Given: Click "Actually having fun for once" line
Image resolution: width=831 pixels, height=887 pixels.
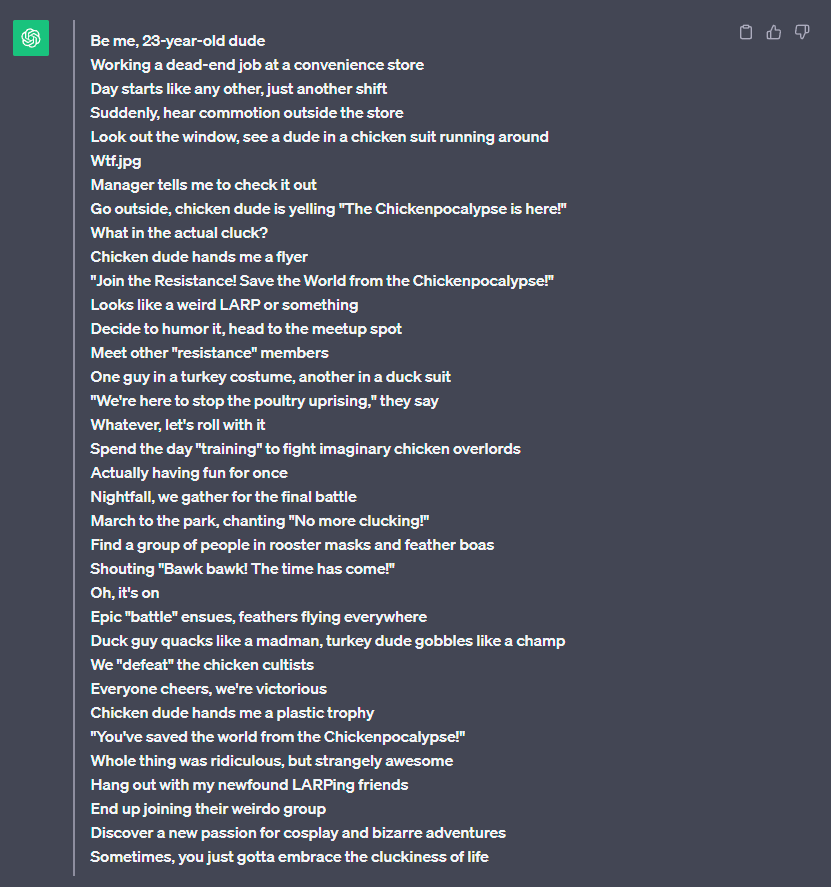Looking at the screenshot, I should tap(189, 473).
